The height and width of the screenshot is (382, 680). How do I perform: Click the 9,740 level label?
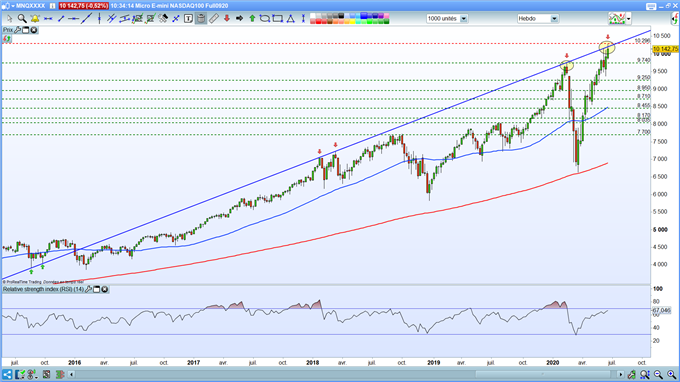[x=644, y=60]
